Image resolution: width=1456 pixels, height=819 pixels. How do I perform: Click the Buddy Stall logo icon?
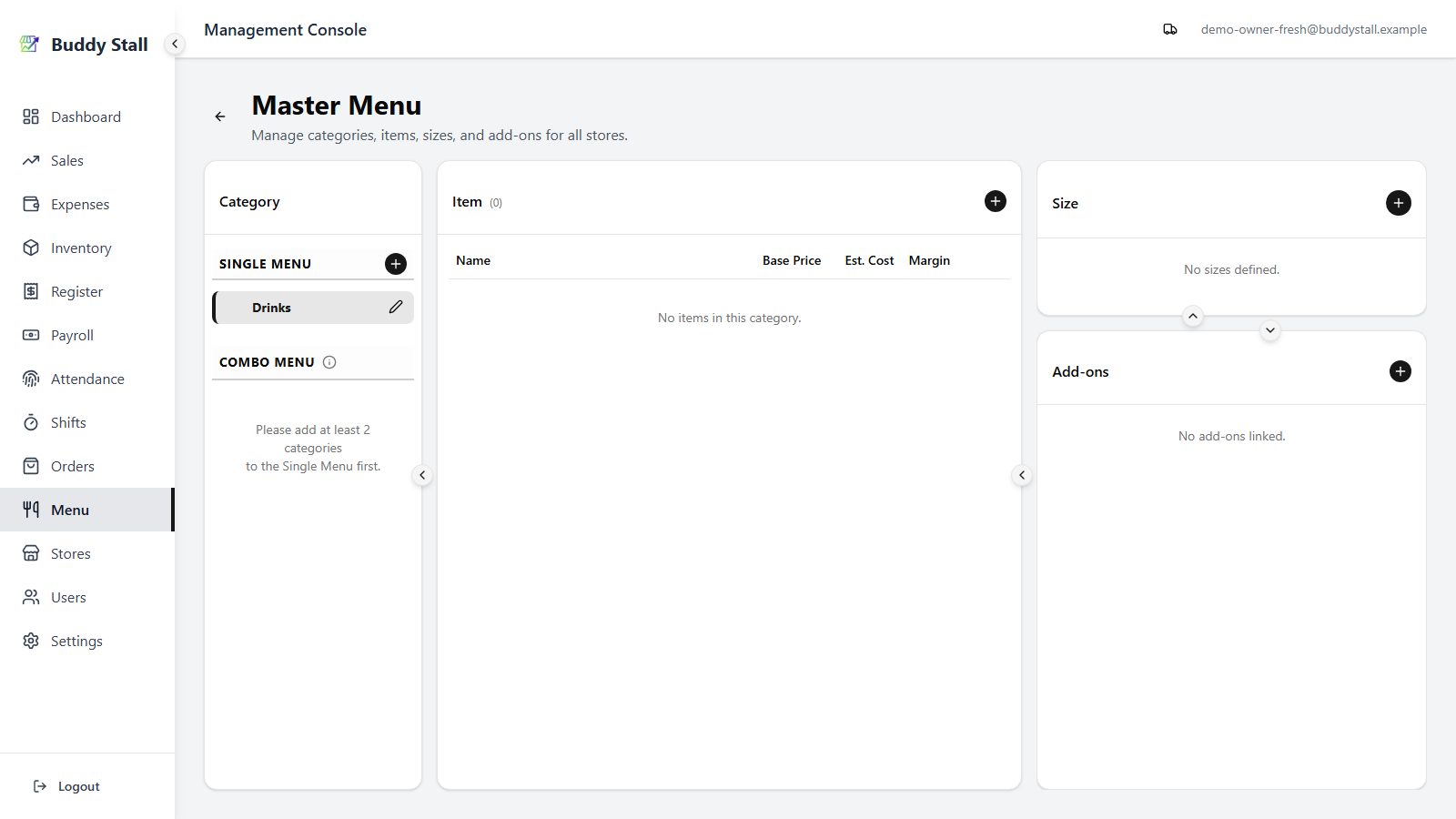click(30, 44)
